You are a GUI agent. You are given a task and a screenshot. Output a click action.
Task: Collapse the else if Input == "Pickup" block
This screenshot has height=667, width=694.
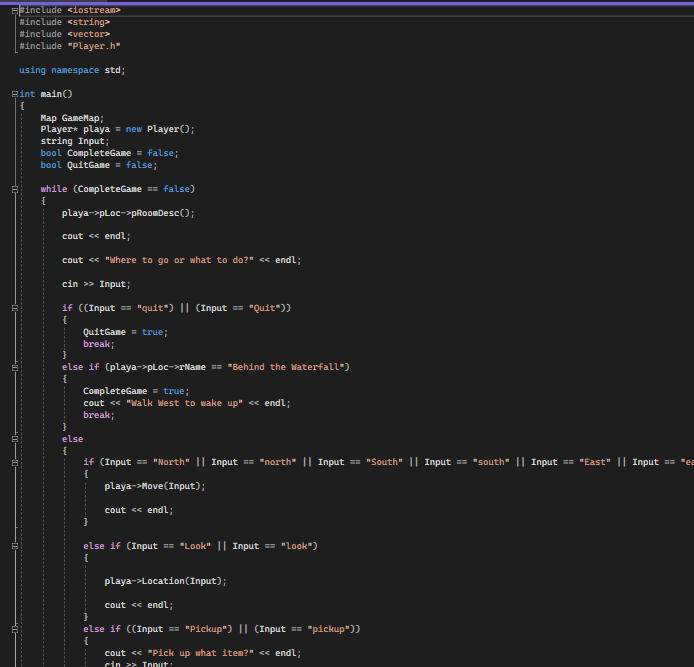(15, 629)
